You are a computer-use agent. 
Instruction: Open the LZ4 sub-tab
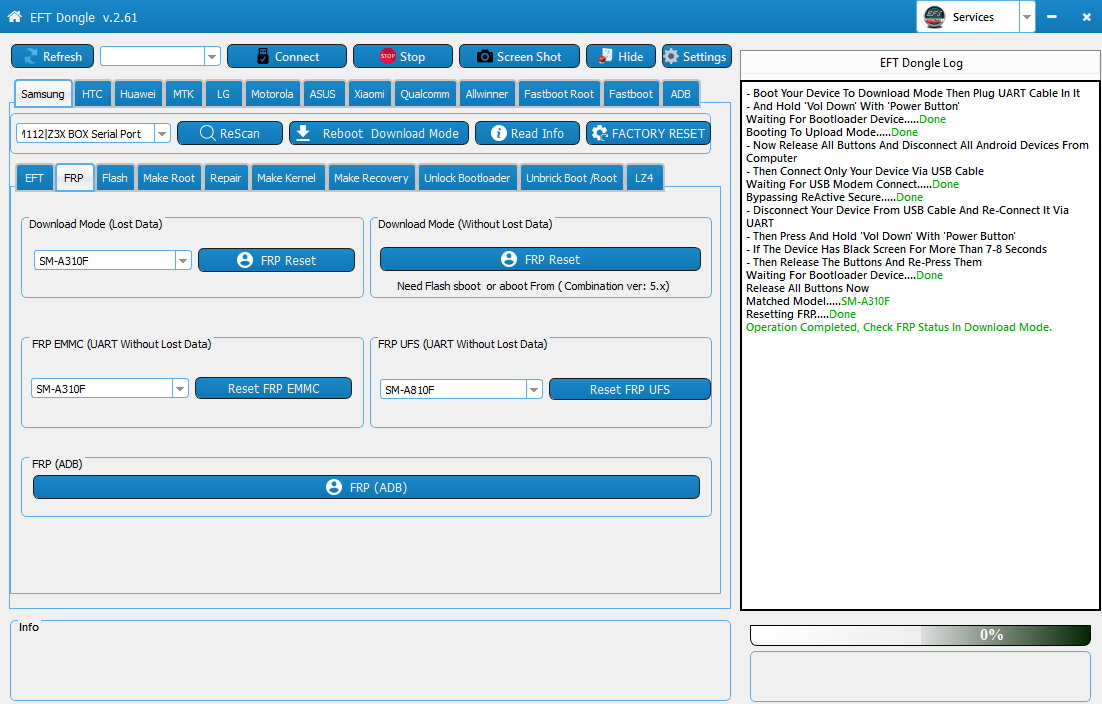click(644, 178)
